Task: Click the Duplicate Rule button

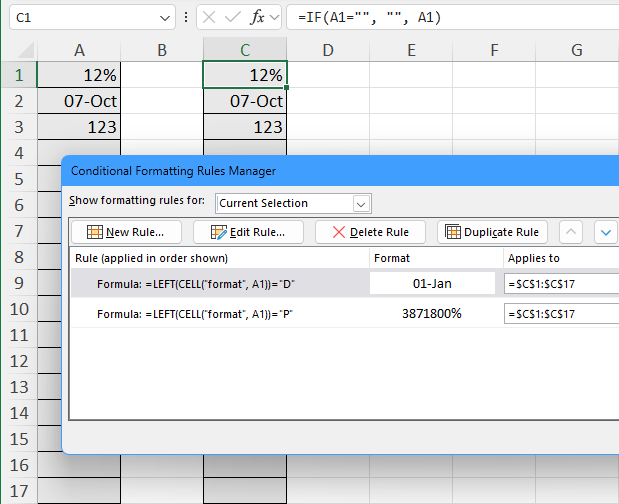Action: click(492, 232)
